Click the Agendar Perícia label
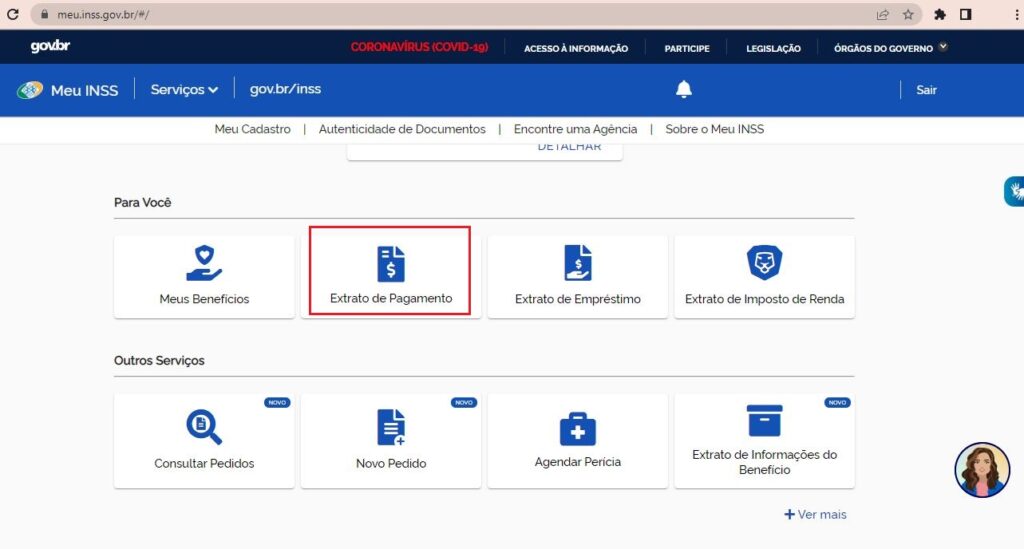The width and height of the screenshot is (1024, 549). click(578, 462)
